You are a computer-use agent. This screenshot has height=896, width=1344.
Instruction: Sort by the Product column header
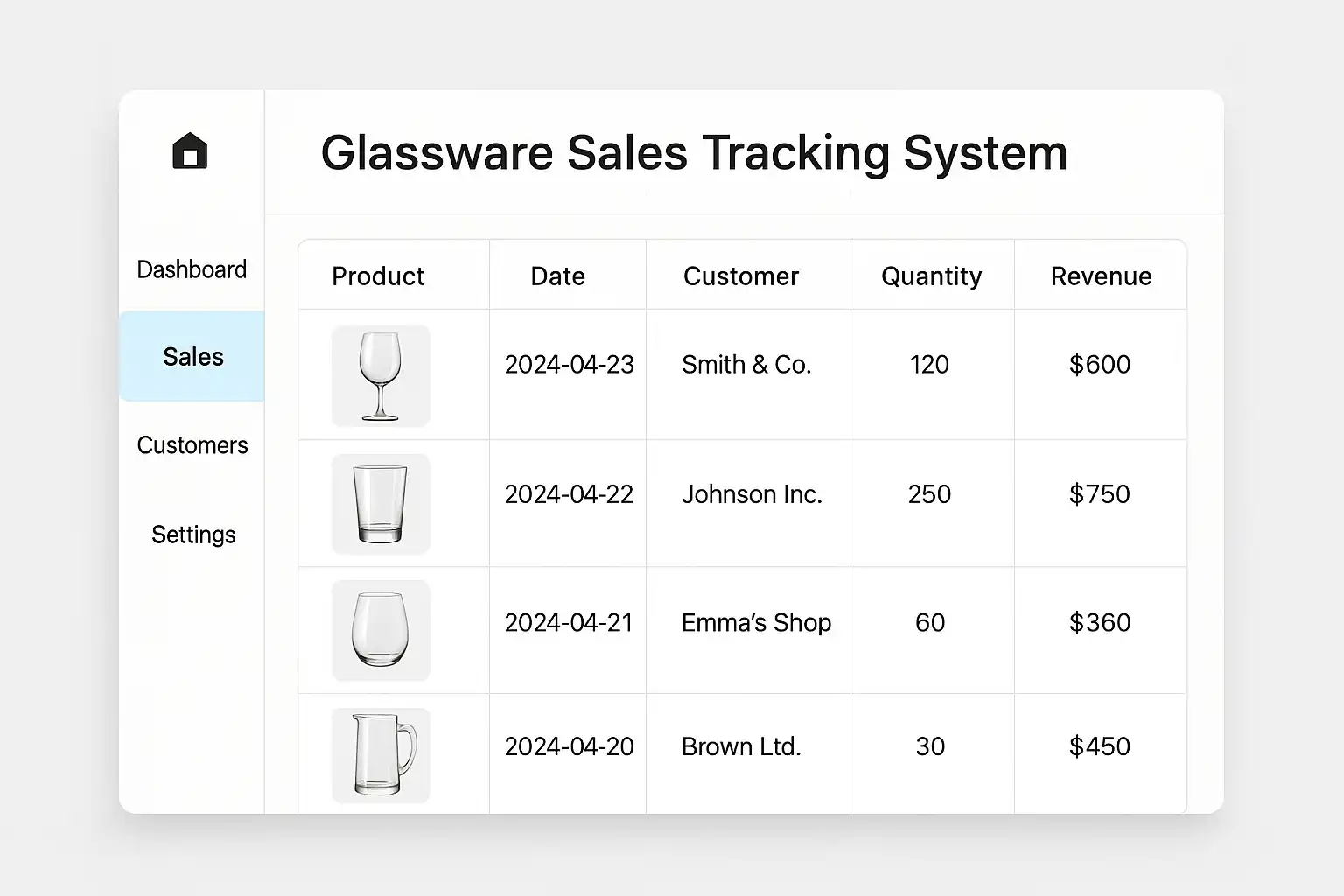coord(378,276)
